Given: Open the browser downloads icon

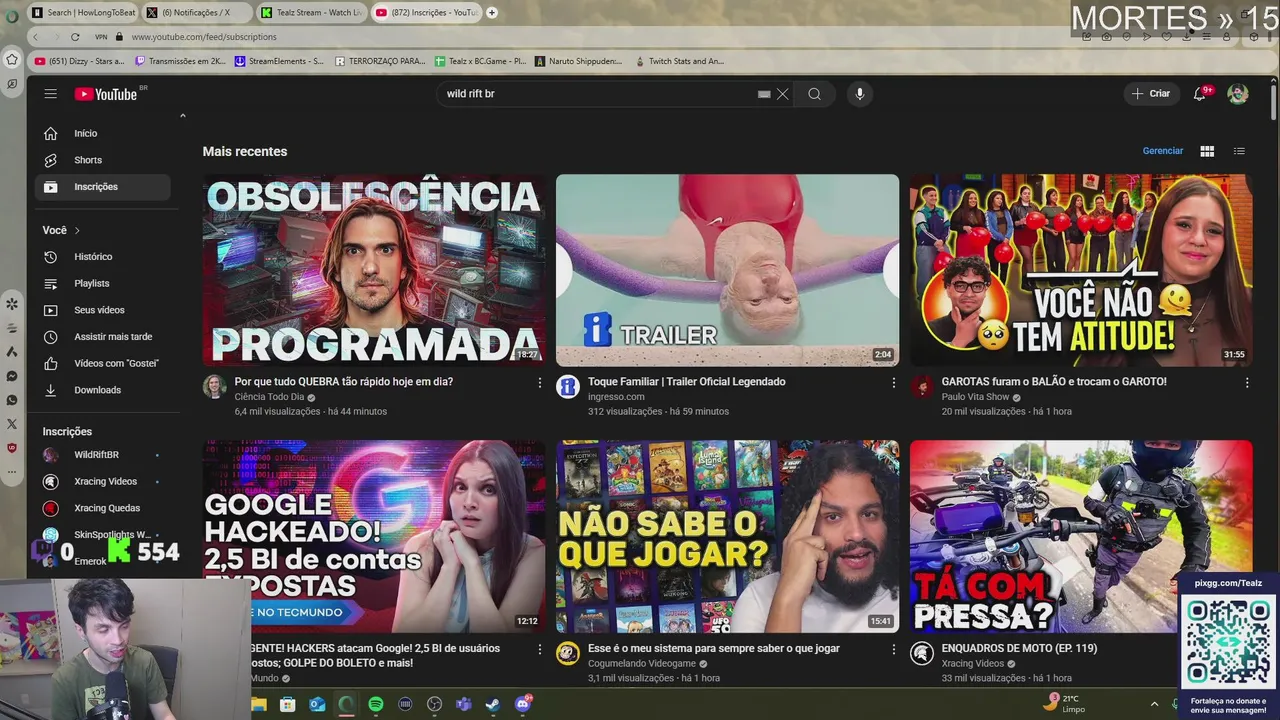Looking at the screenshot, I should click(x=1187, y=37).
